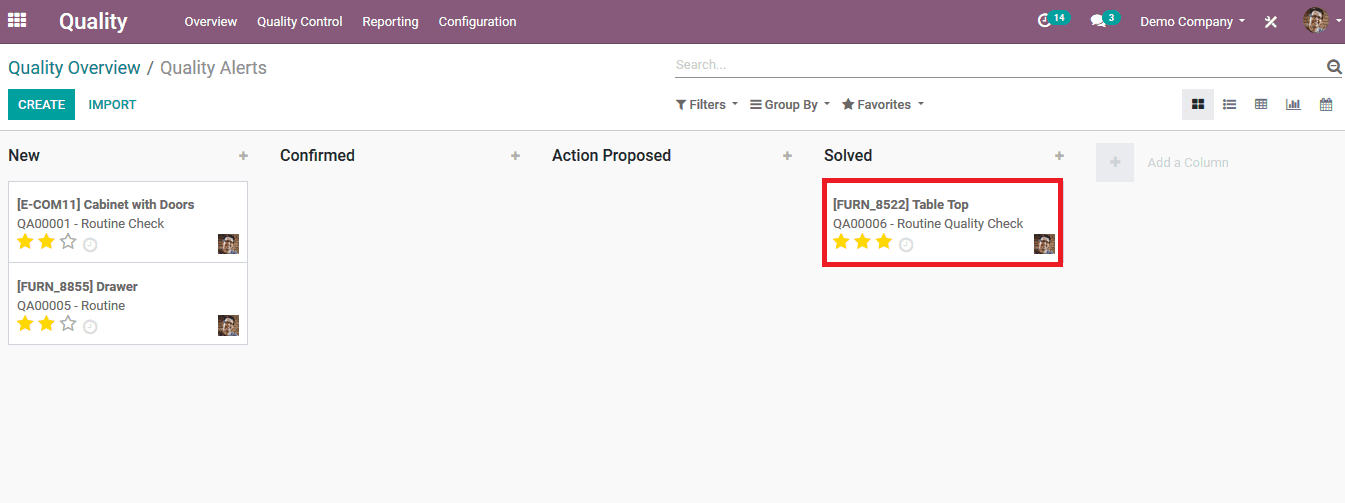Click the Confirmed column header

(317, 156)
